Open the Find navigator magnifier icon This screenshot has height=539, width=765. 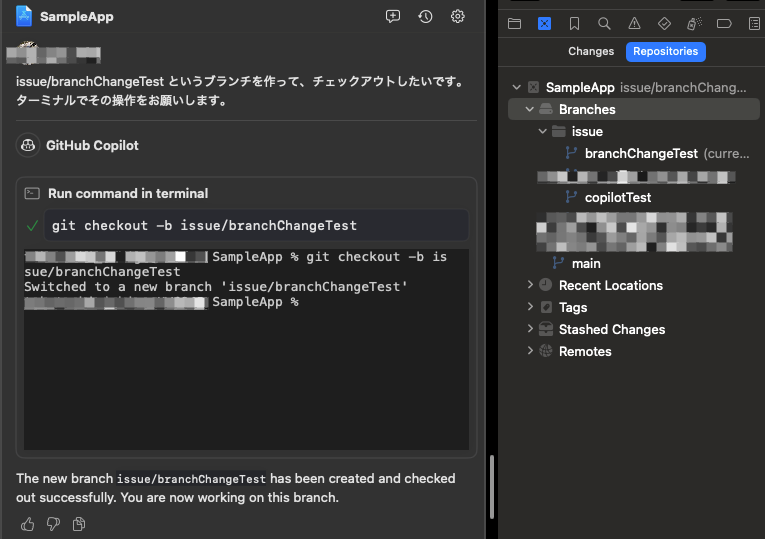pos(604,23)
